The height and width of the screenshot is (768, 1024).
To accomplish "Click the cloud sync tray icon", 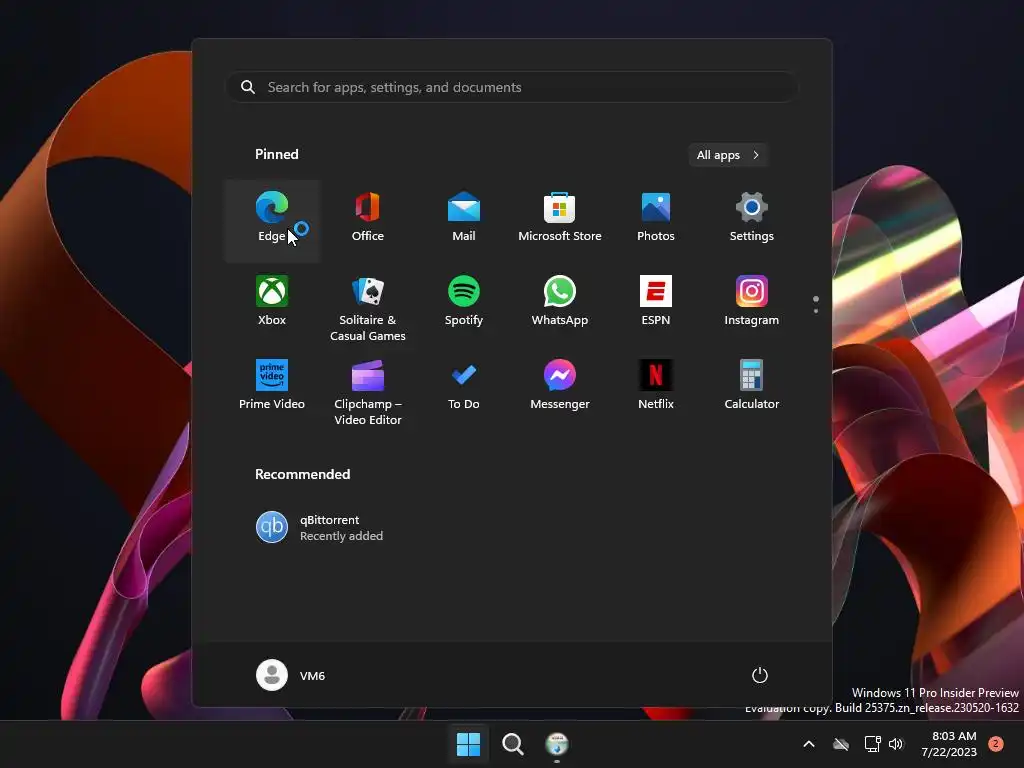I will (x=841, y=744).
